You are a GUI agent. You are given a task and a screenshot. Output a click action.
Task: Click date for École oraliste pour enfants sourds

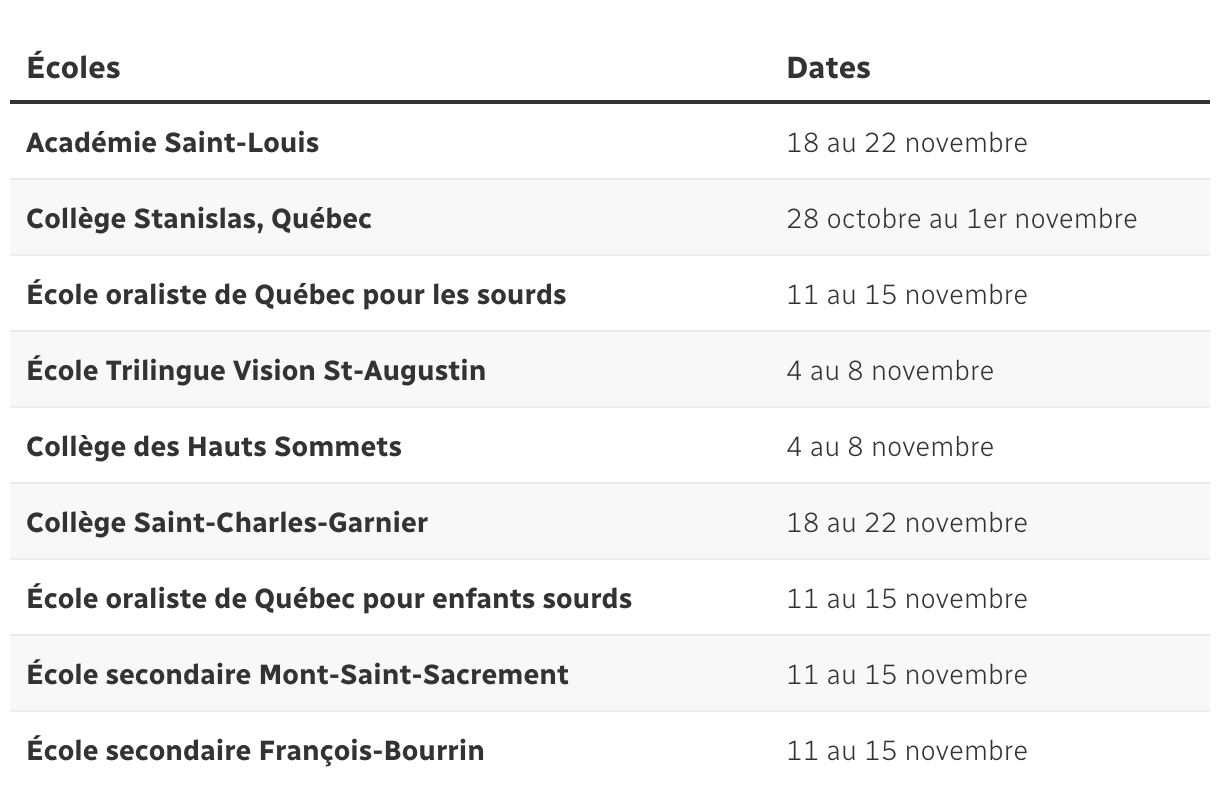point(907,599)
